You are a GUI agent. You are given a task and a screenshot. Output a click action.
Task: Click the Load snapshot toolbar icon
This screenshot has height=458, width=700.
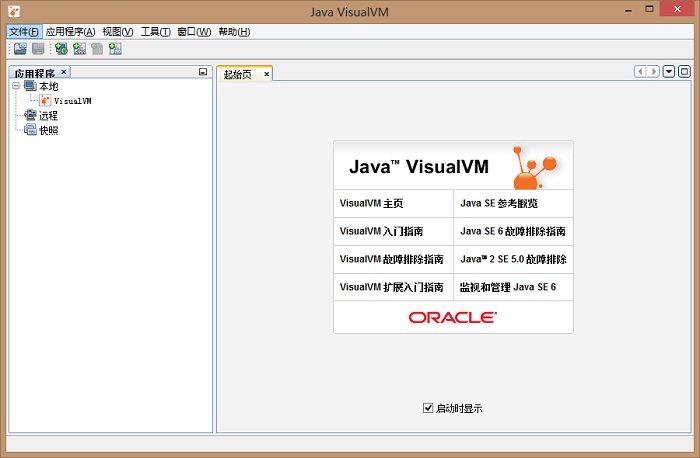click(20, 49)
